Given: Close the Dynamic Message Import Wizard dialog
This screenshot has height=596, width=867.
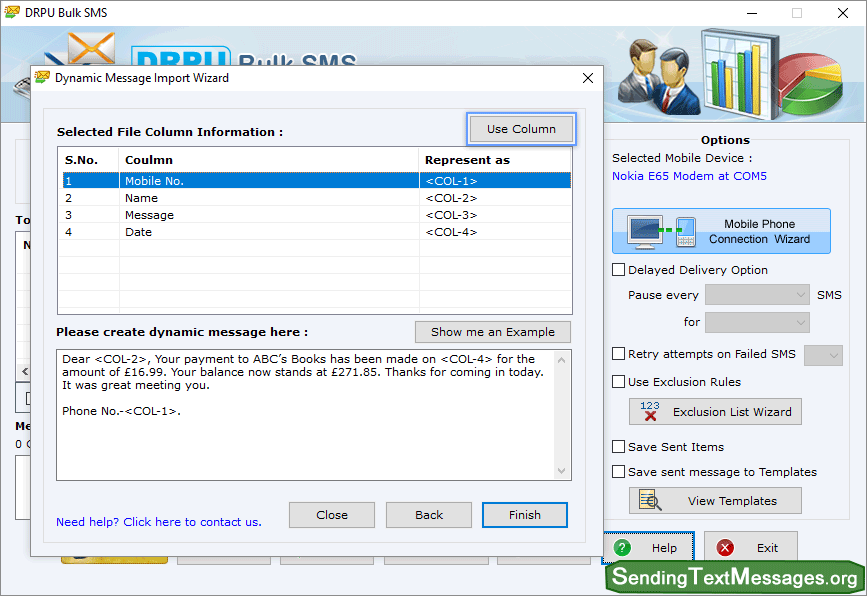Looking at the screenshot, I should click(x=588, y=78).
